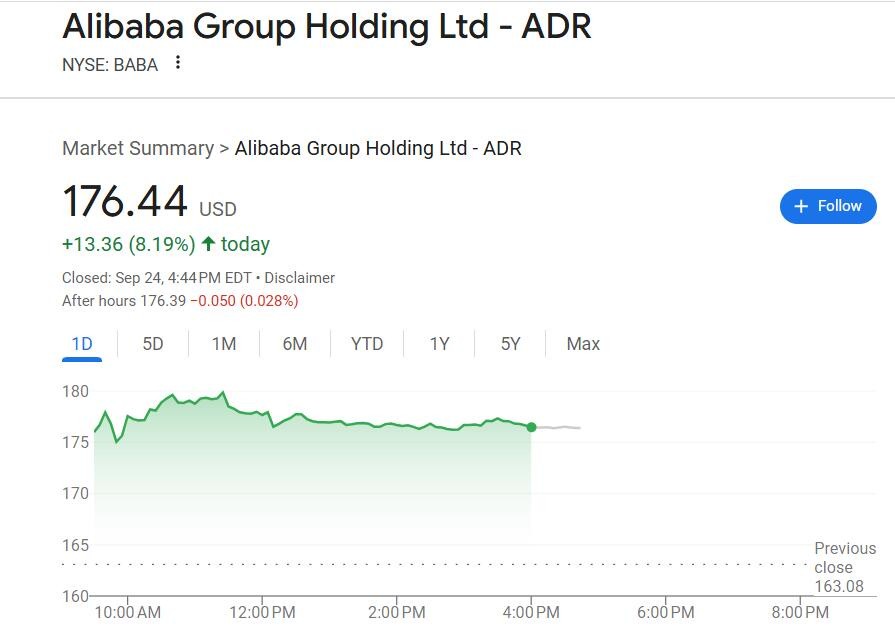Click the green up arrow next to today
Viewport: 895px width, 633px height.
208,244
